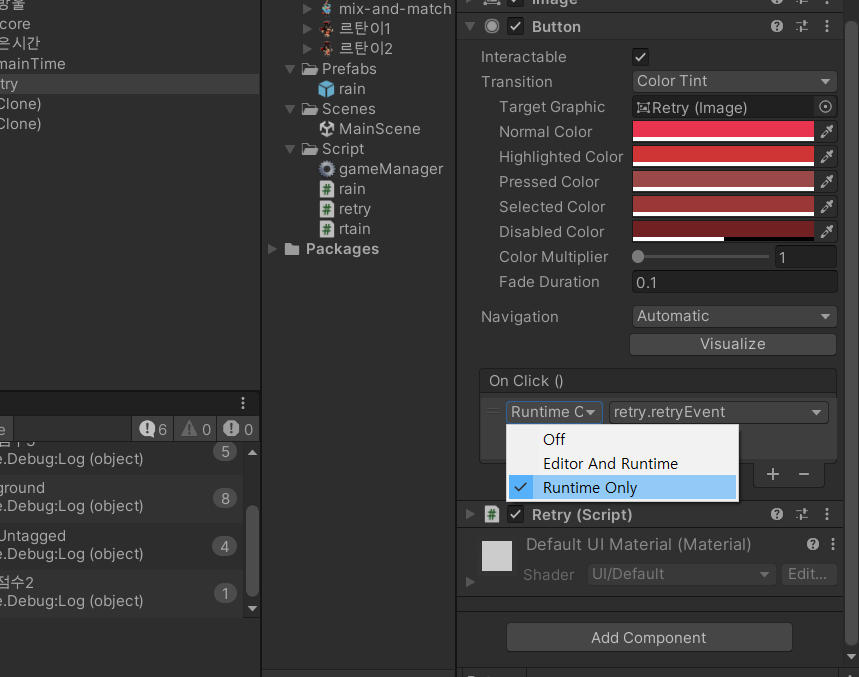The width and height of the screenshot is (859, 677).
Task: Pick Selected Color with eyedropper icon
Action: 827,206
